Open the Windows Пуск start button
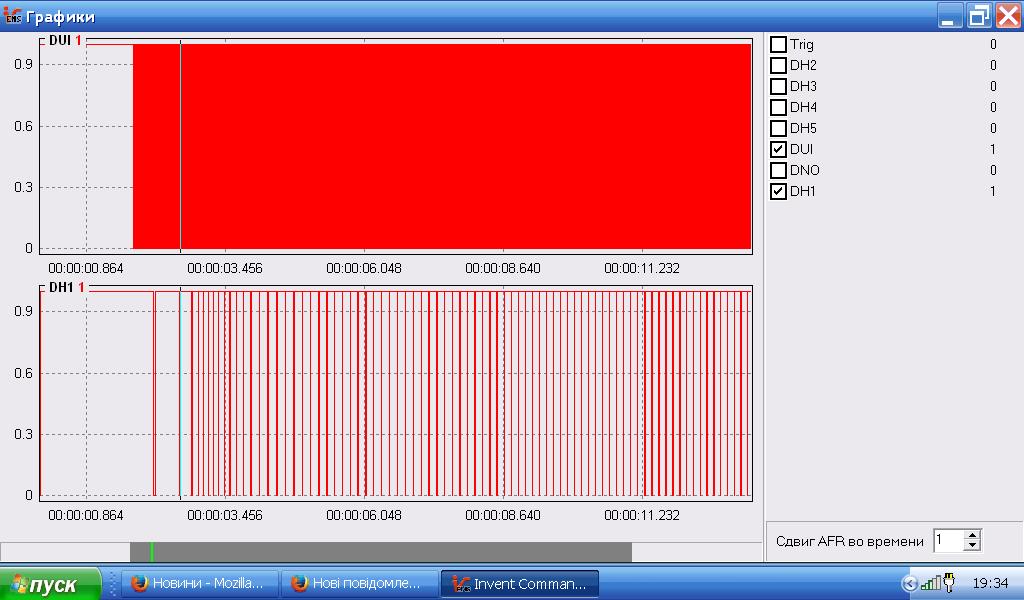 pyautogui.click(x=51, y=584)
